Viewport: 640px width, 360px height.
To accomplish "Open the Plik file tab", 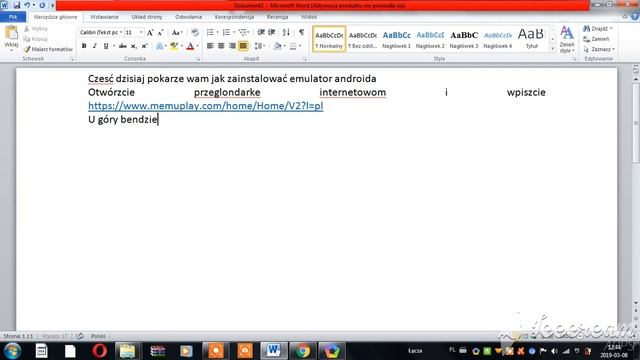I will coord(13,17).
